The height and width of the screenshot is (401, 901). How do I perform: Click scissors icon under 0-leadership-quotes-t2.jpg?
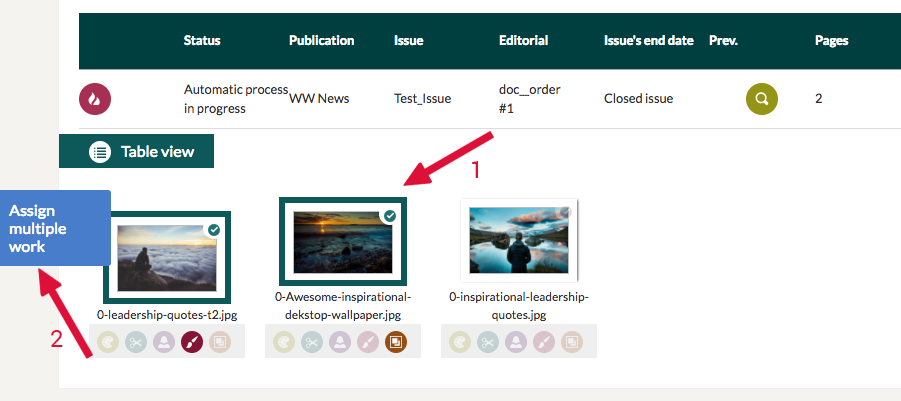[136, 342]
